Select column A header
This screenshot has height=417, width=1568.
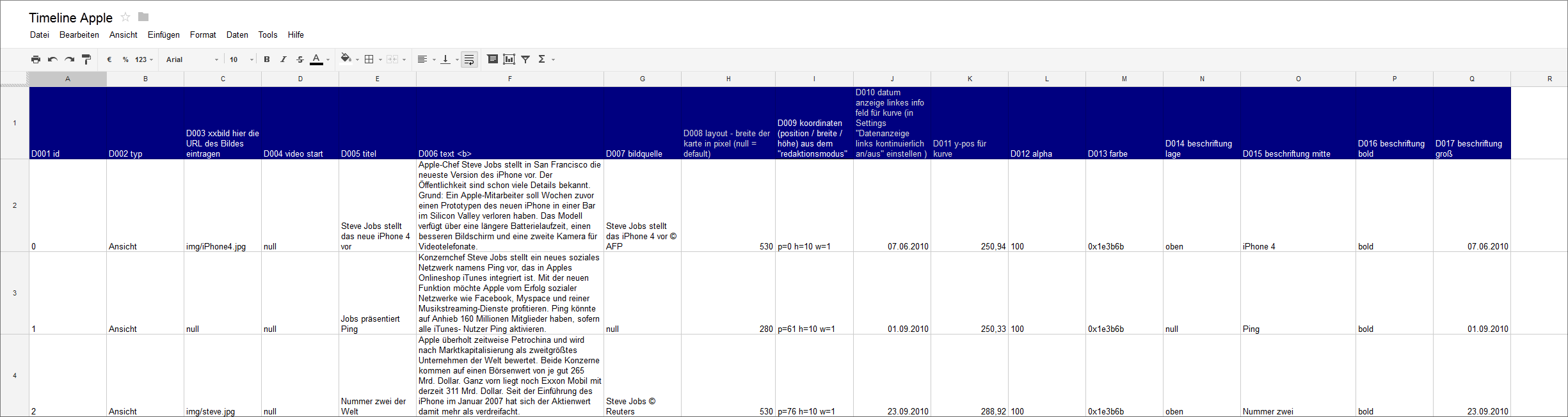tap(68, 79)
